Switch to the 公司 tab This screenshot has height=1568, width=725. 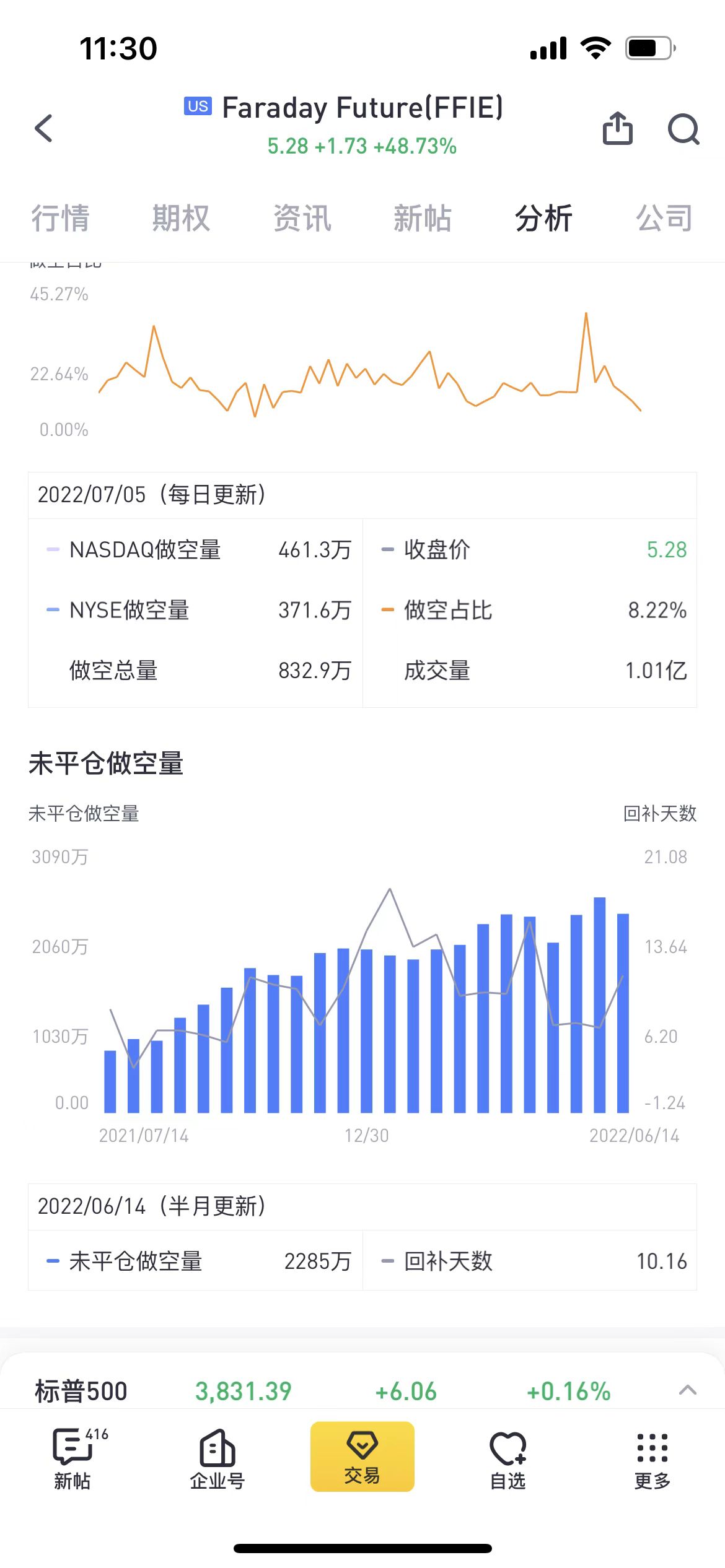tap(664, 218)
